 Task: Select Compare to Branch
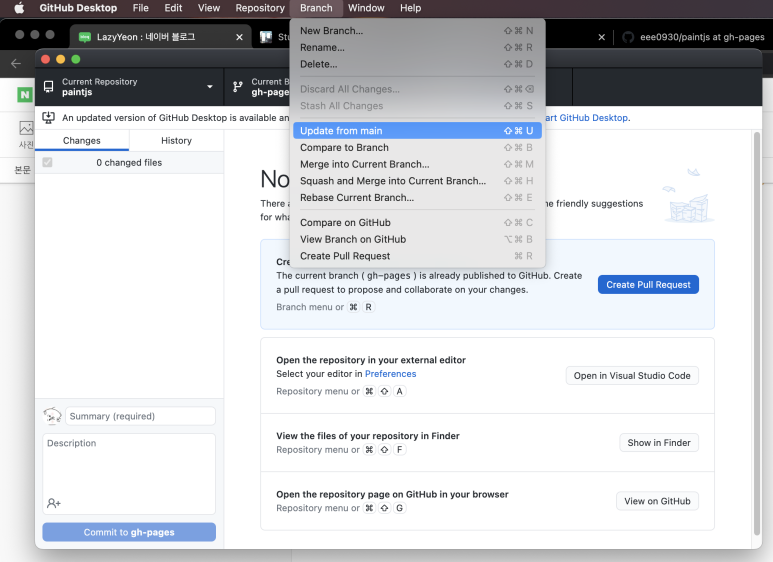pos(417,147)
